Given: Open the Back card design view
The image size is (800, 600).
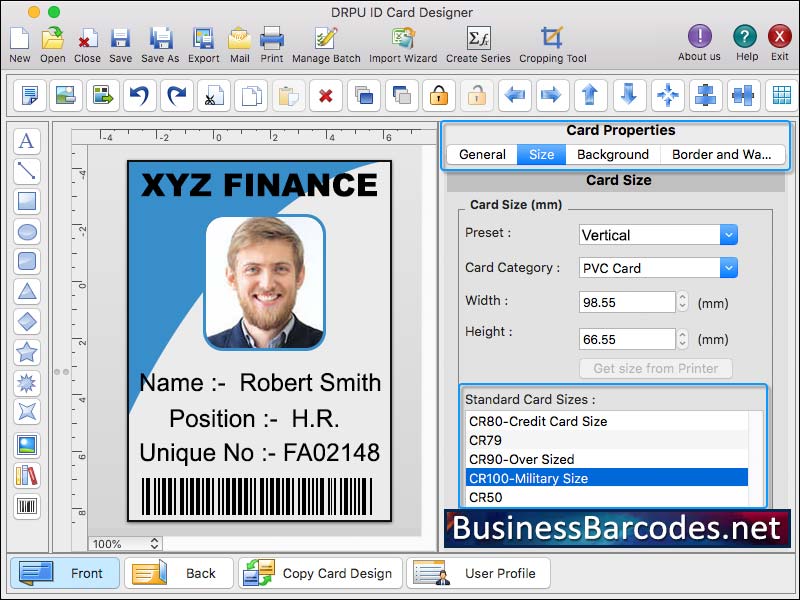Looking at the screenshot, I should pos(178,573).
